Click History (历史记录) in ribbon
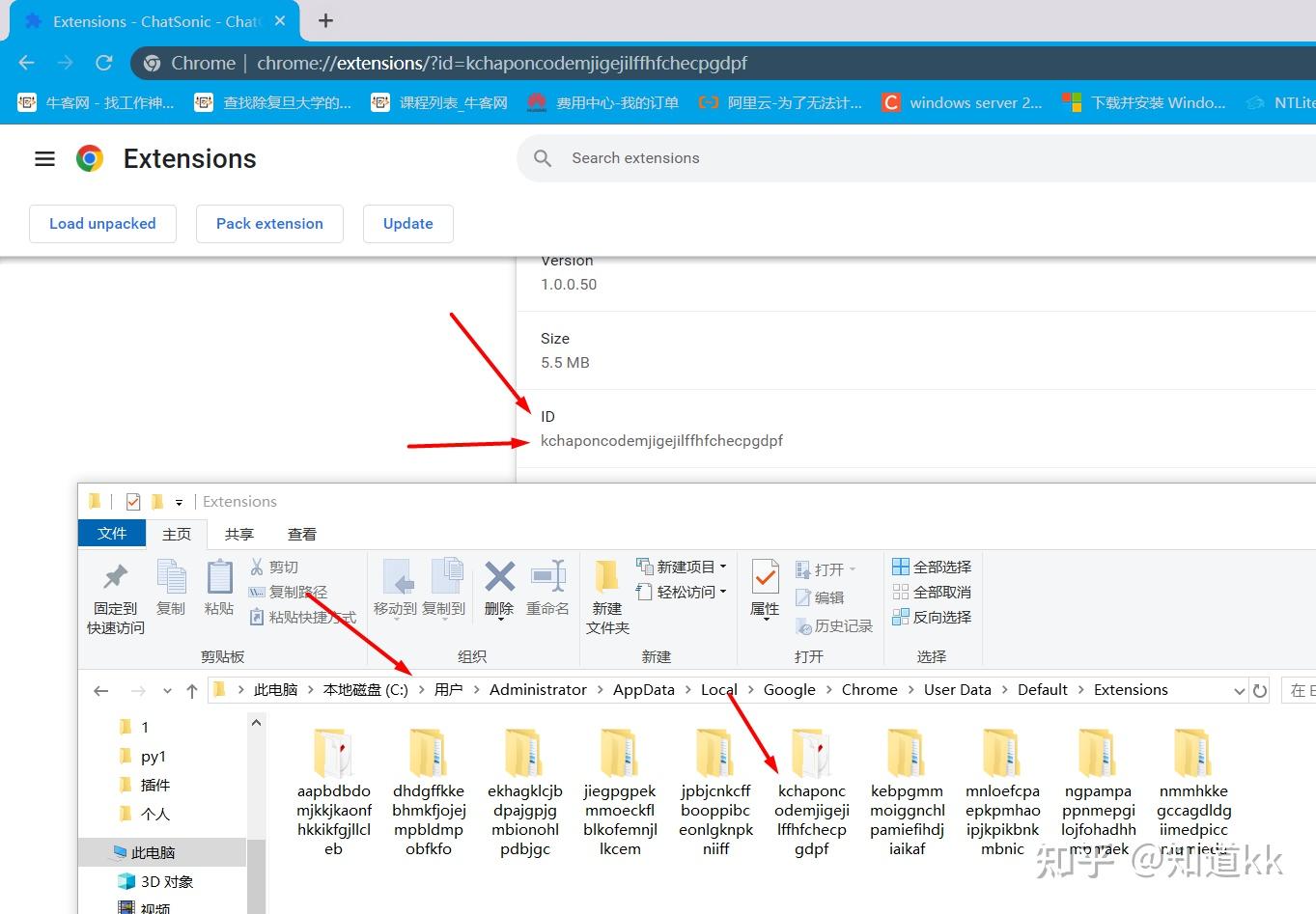Viewport: 1316px width, 914px height. coord(834,626)
